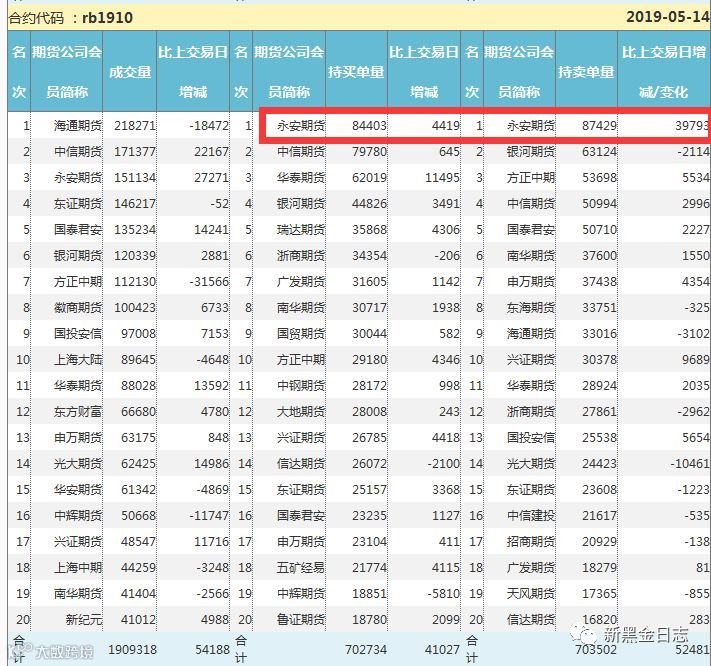The image size is (711, 666).
Task: Select short position value 53698
Action: pyautogui.click(x=599, y=178)
